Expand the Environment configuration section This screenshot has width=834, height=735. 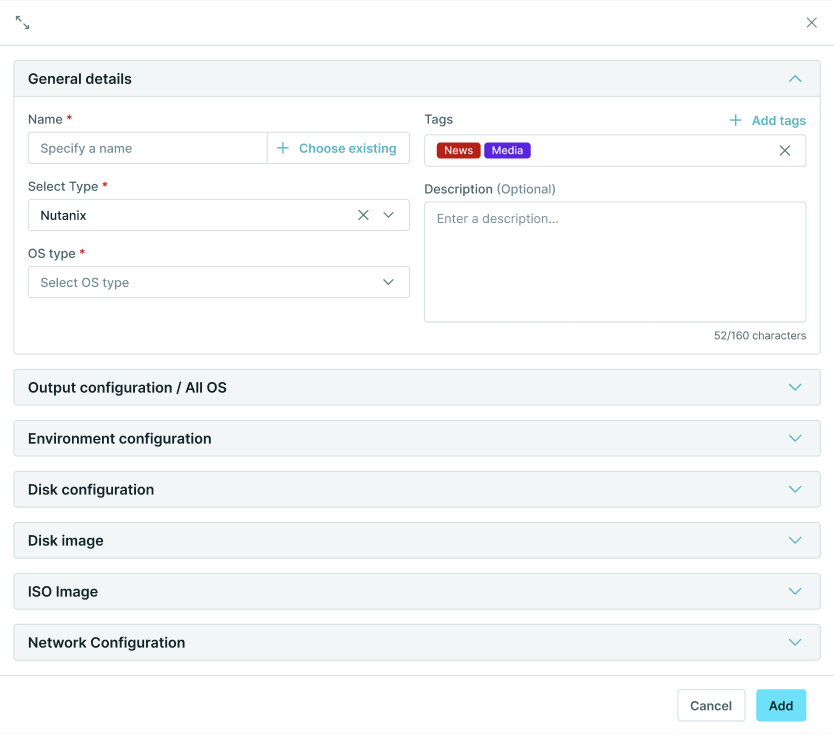click(795, 438)
